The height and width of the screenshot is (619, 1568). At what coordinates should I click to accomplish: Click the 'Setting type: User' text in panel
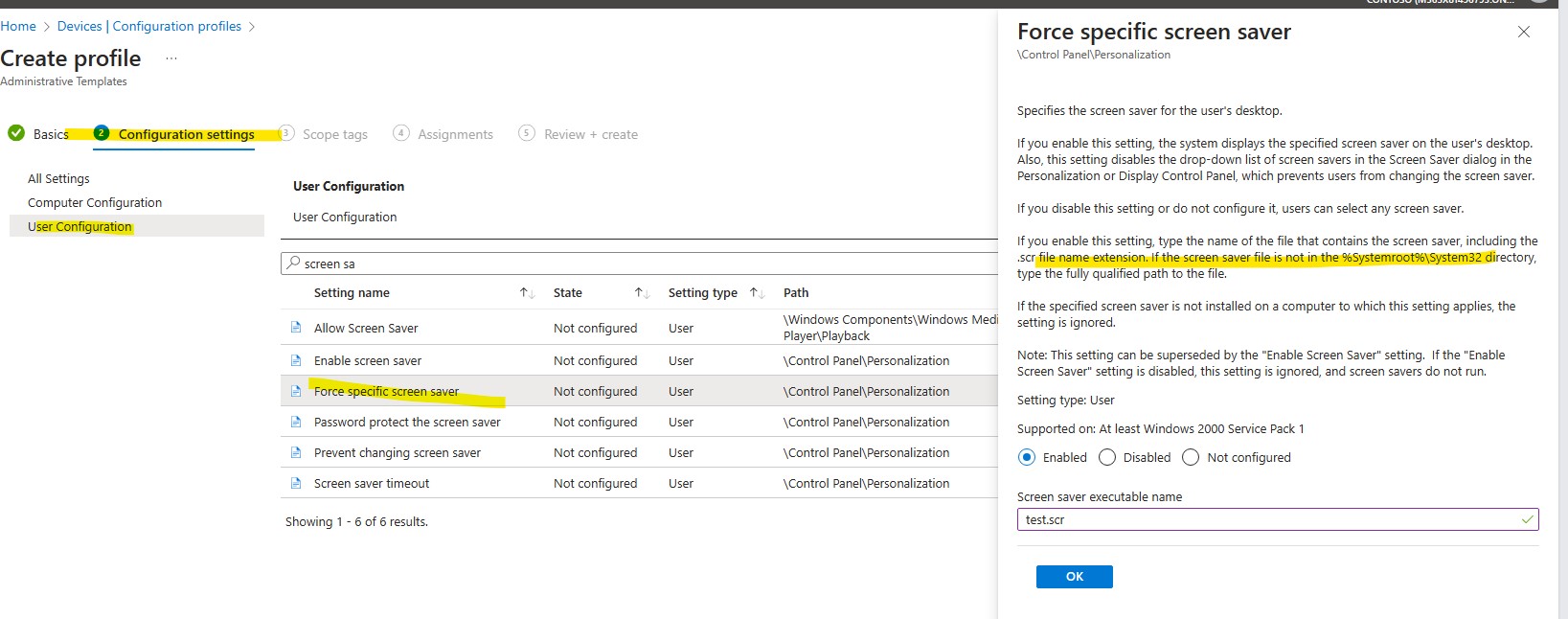[x=1065, y=400]
